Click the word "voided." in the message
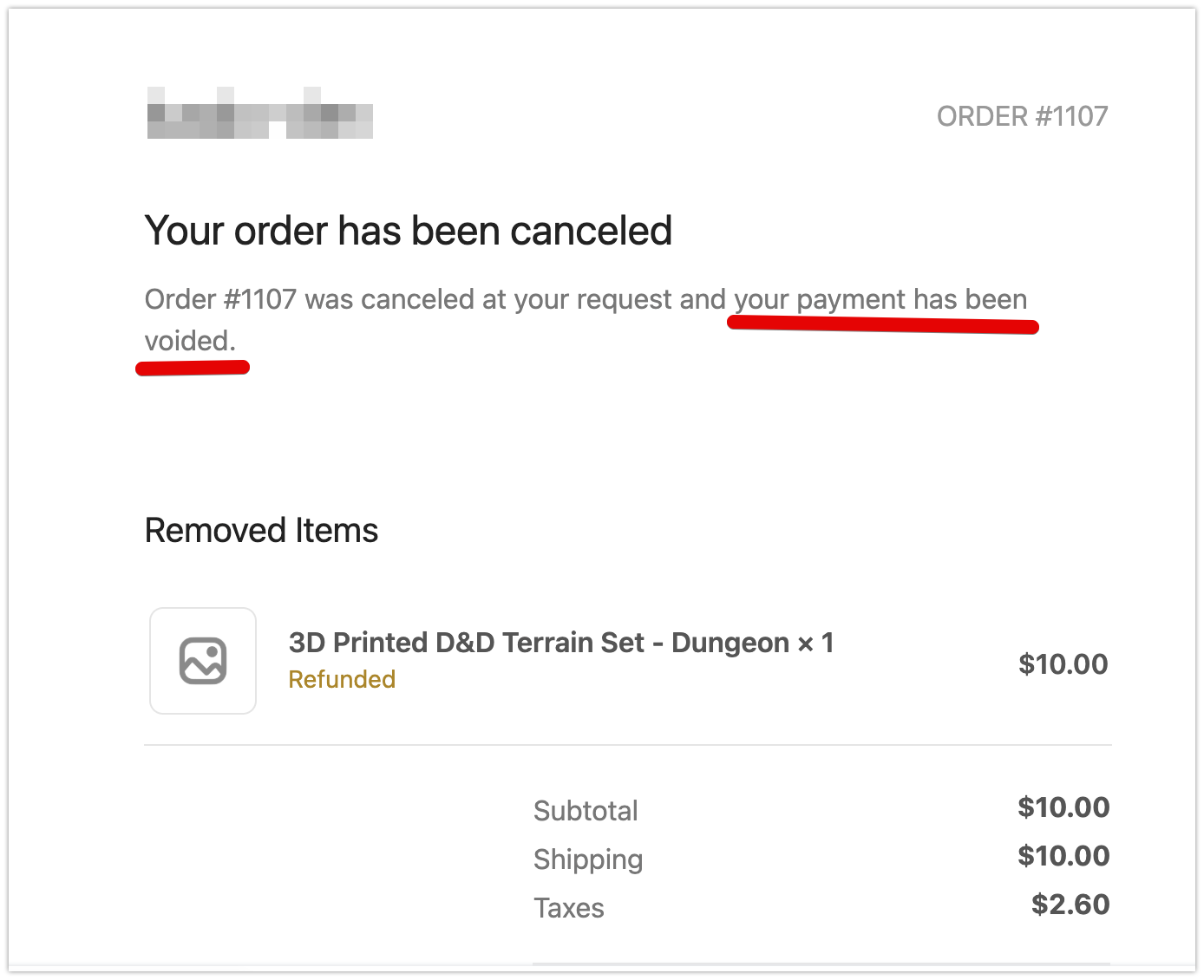Viewport: 1204px width, 980px height. click(190, 341)
